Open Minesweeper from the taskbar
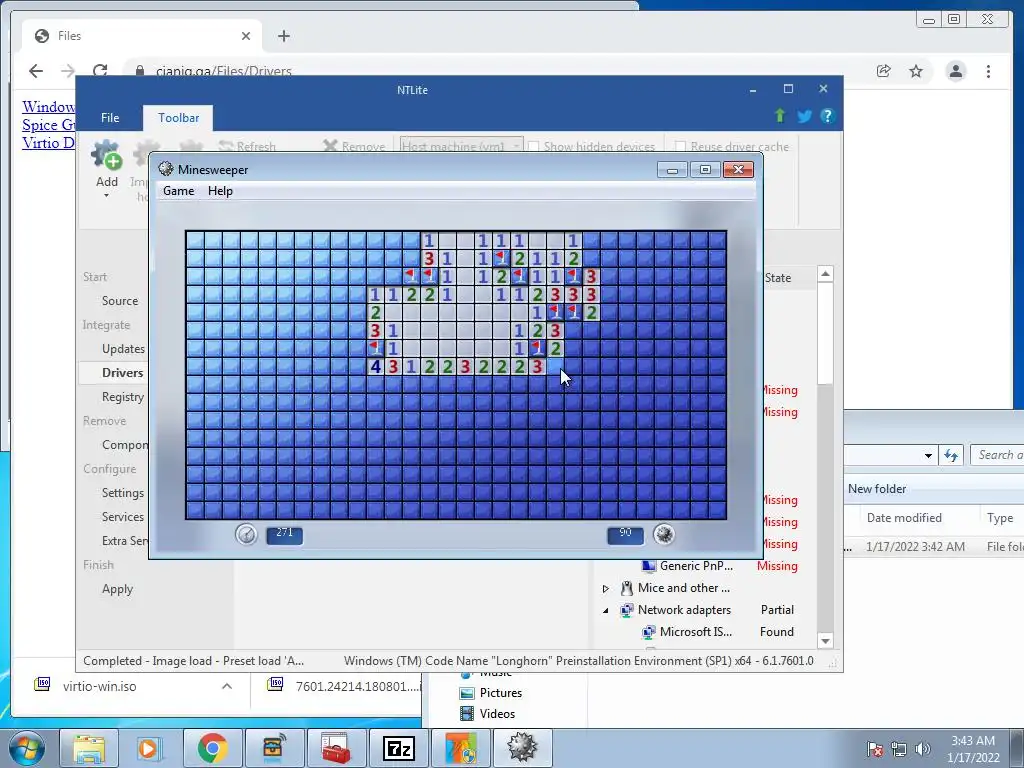The height and width of the screenshot is (768, 1024). tap(522, 748)
